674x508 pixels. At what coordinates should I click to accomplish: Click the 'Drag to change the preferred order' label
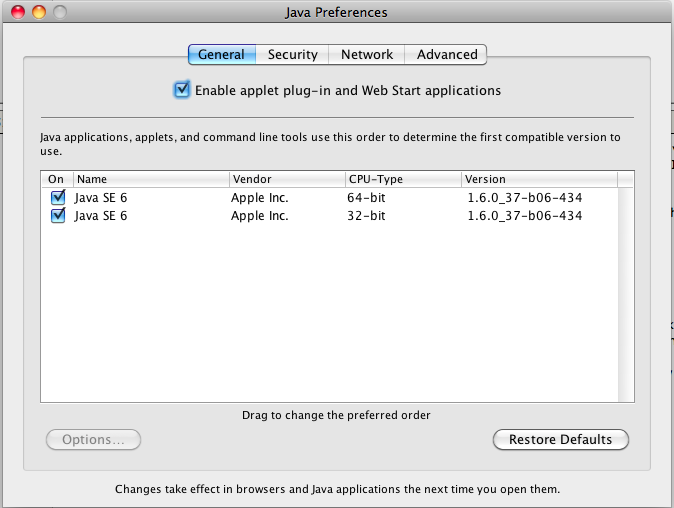[x=336, y=415]
